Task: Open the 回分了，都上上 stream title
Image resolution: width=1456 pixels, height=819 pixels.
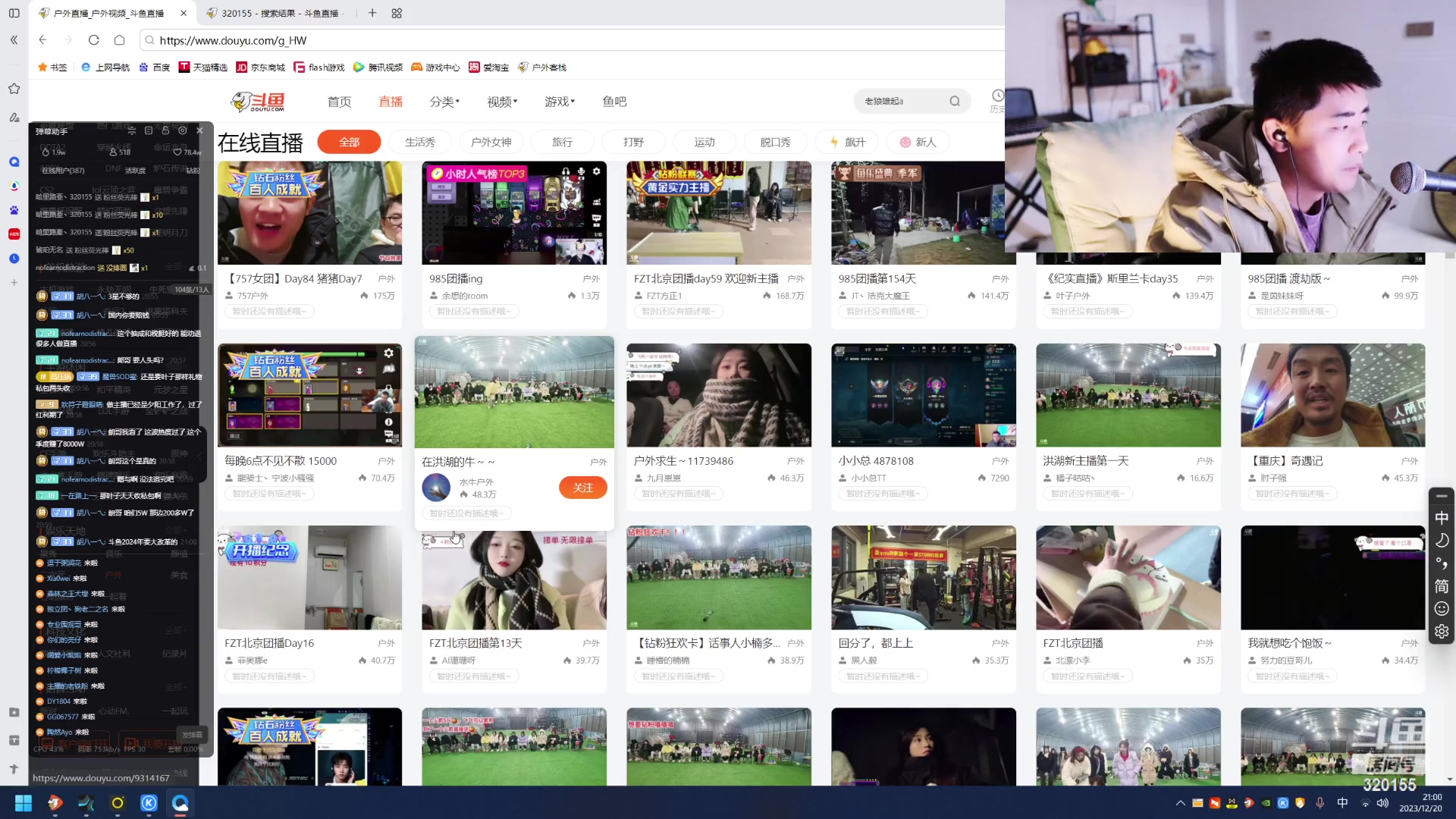Action: click(876, 643)
